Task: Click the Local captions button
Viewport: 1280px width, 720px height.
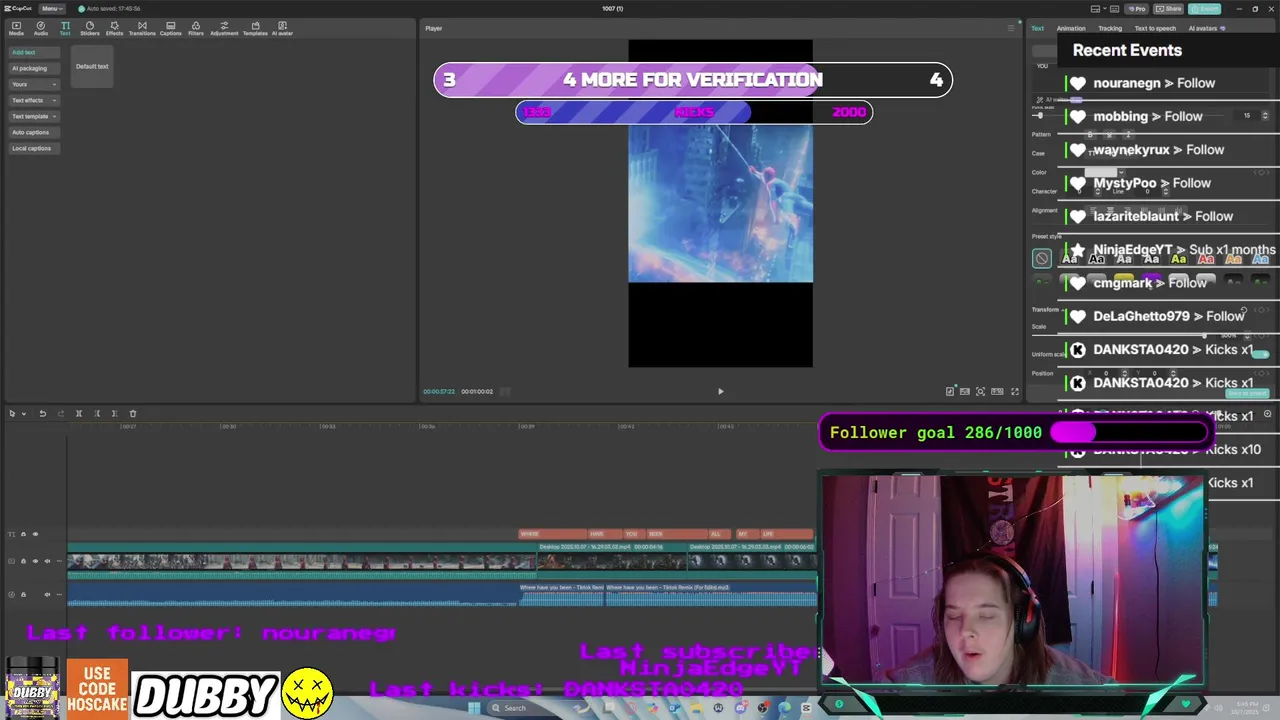Action: pyautogui.click(x=34, y=148)
